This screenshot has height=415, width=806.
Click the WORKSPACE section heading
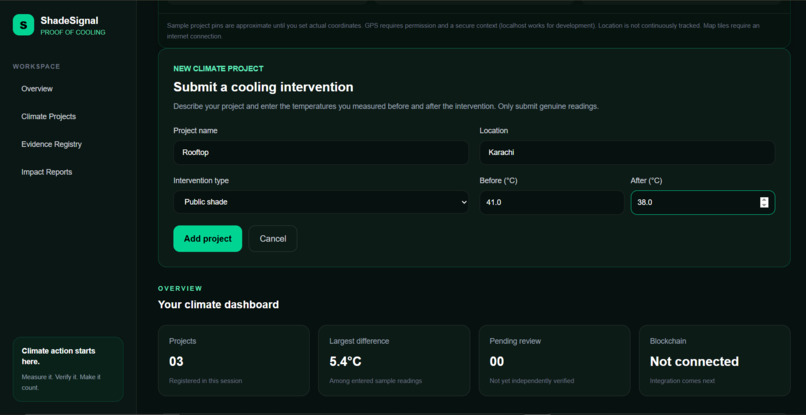click(36, 67)
